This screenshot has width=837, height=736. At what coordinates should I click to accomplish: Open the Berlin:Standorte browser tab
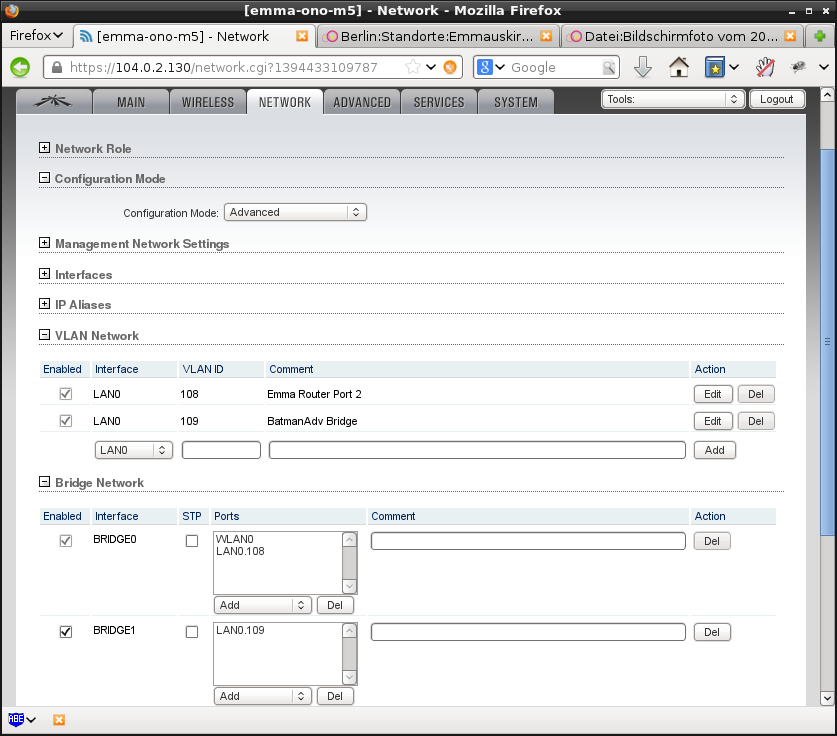coord(438,36)
